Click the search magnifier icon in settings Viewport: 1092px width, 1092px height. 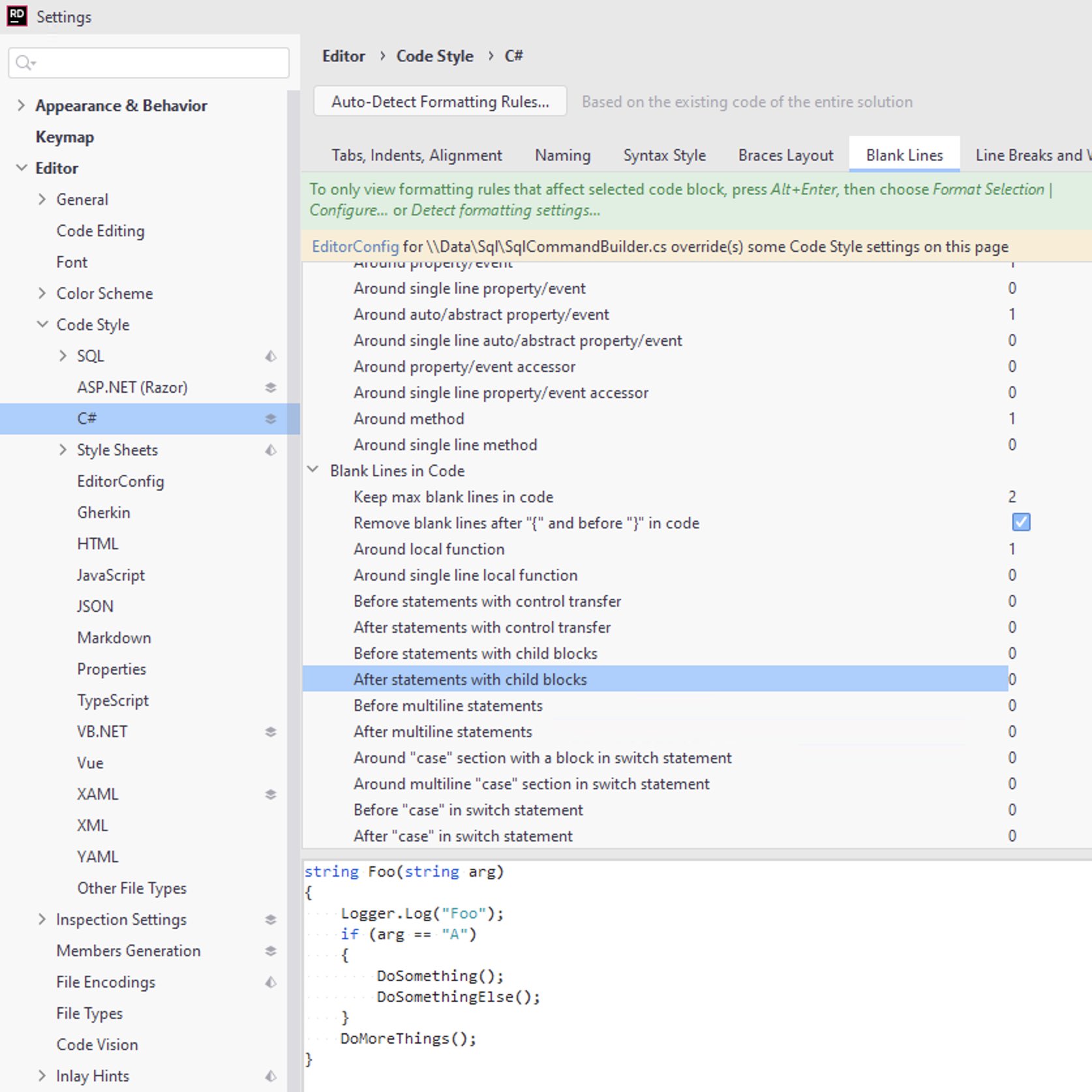click(24, 63)
